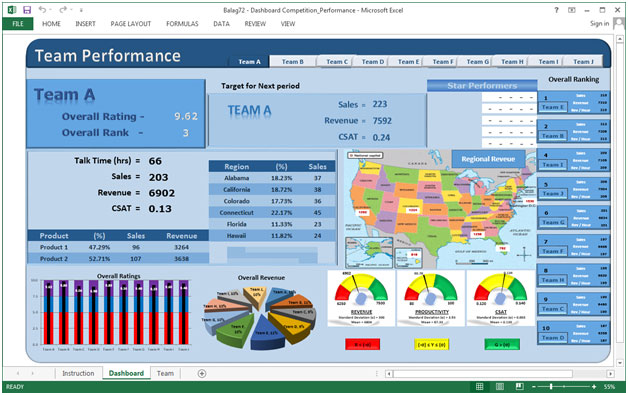628x395 pixels.
Task: Click the zoom slider handle
Action: coord(552,387)
